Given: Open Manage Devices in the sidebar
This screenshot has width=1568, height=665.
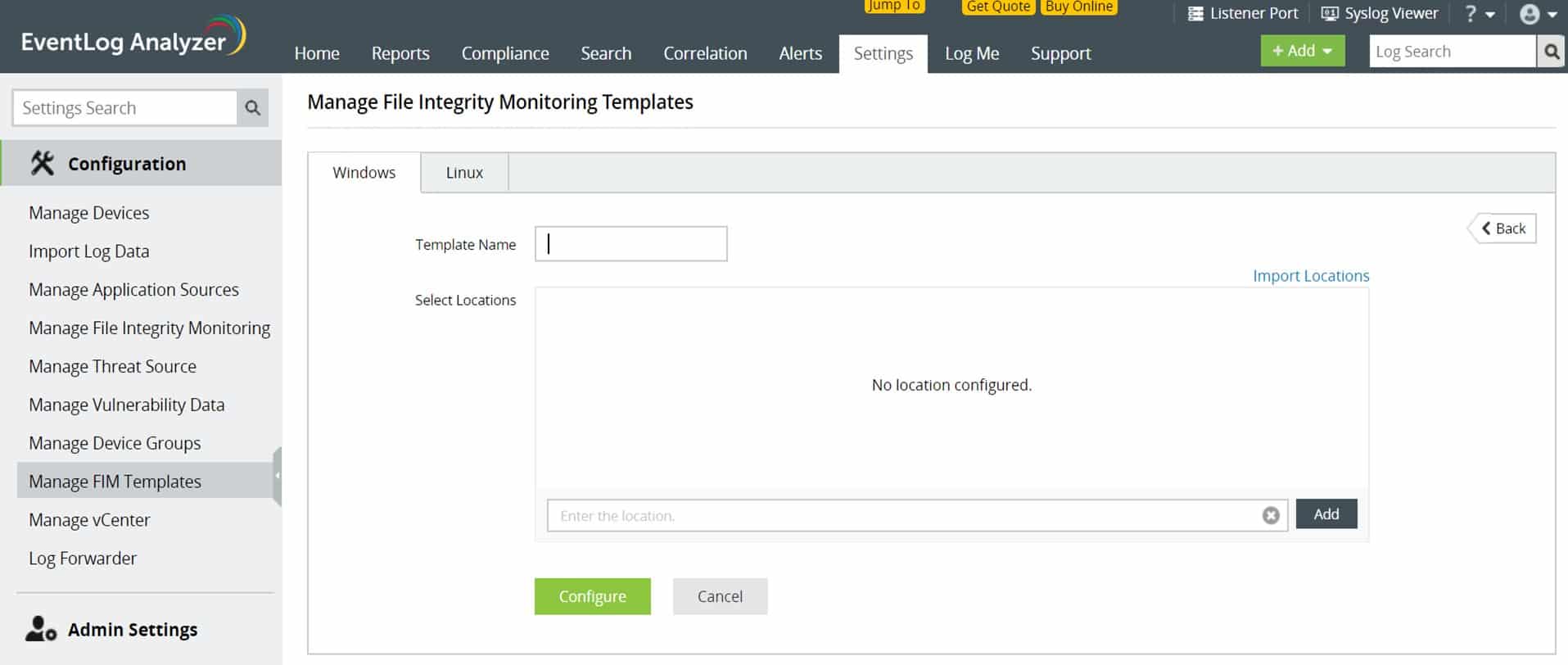Looking at the screenshot, I should (89, 213).
